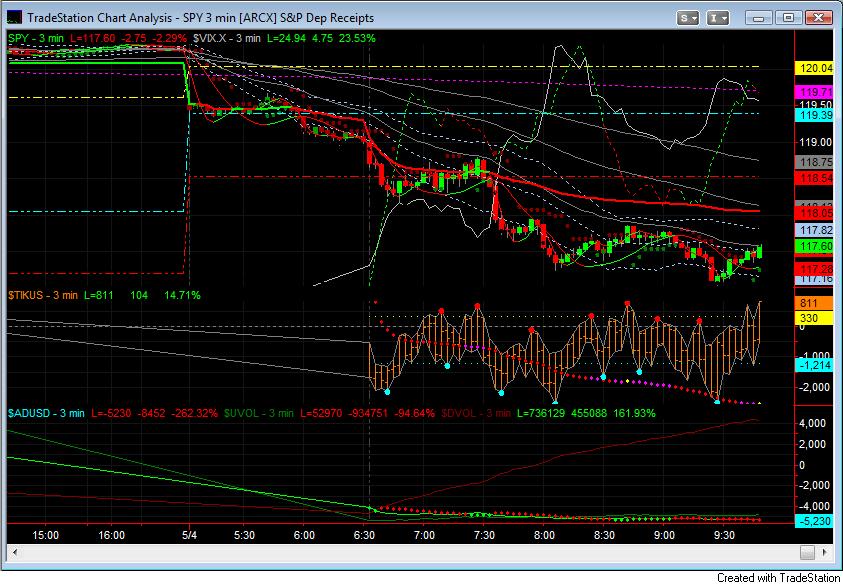Minimize the Chart Analysis window

click(x=759, y=18)
